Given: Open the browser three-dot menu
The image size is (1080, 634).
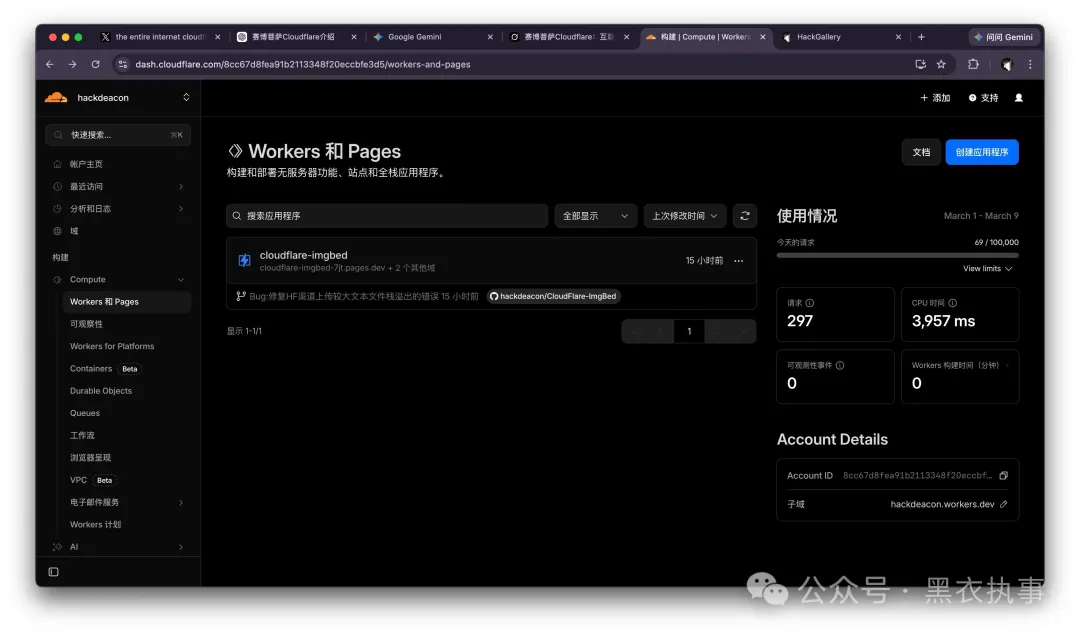Looking at the screenshot, I should (x=1030, y=64).
